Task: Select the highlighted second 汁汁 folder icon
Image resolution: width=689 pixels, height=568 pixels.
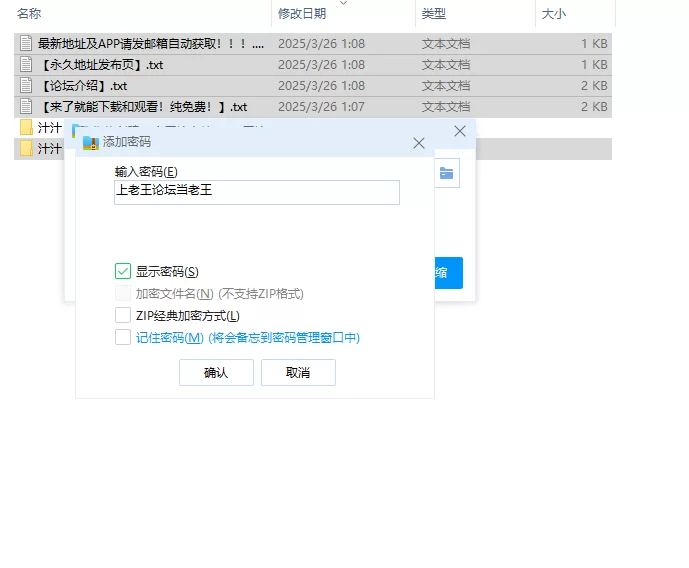Action: 27,149
